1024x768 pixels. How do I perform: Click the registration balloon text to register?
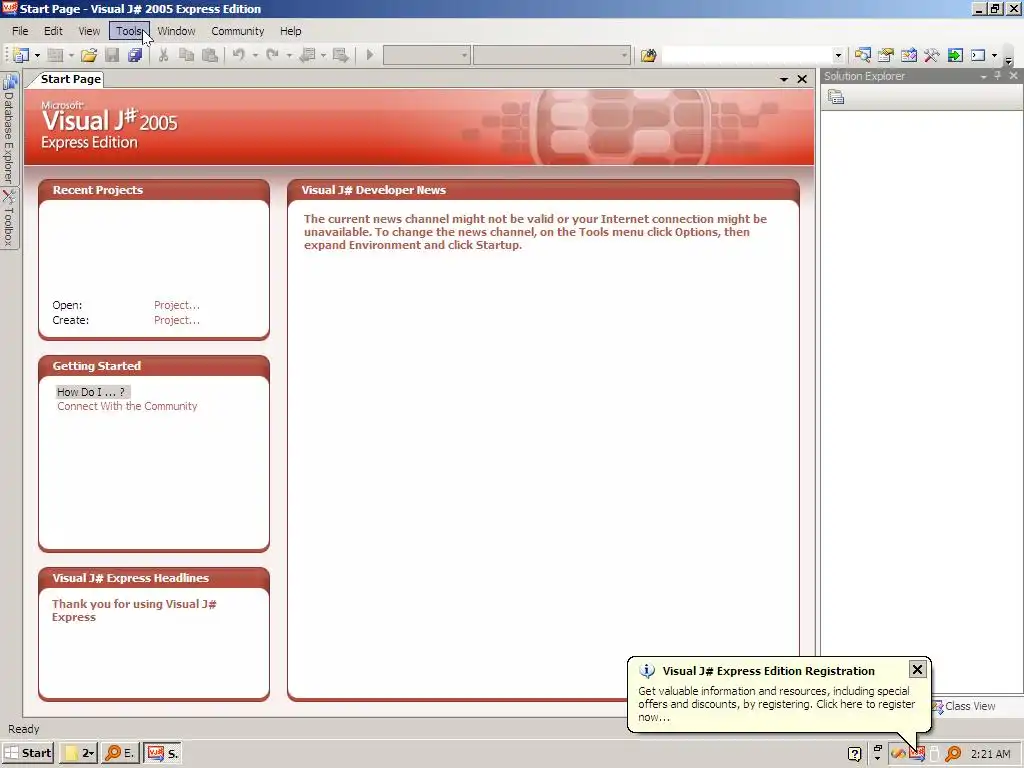point(776,704)
